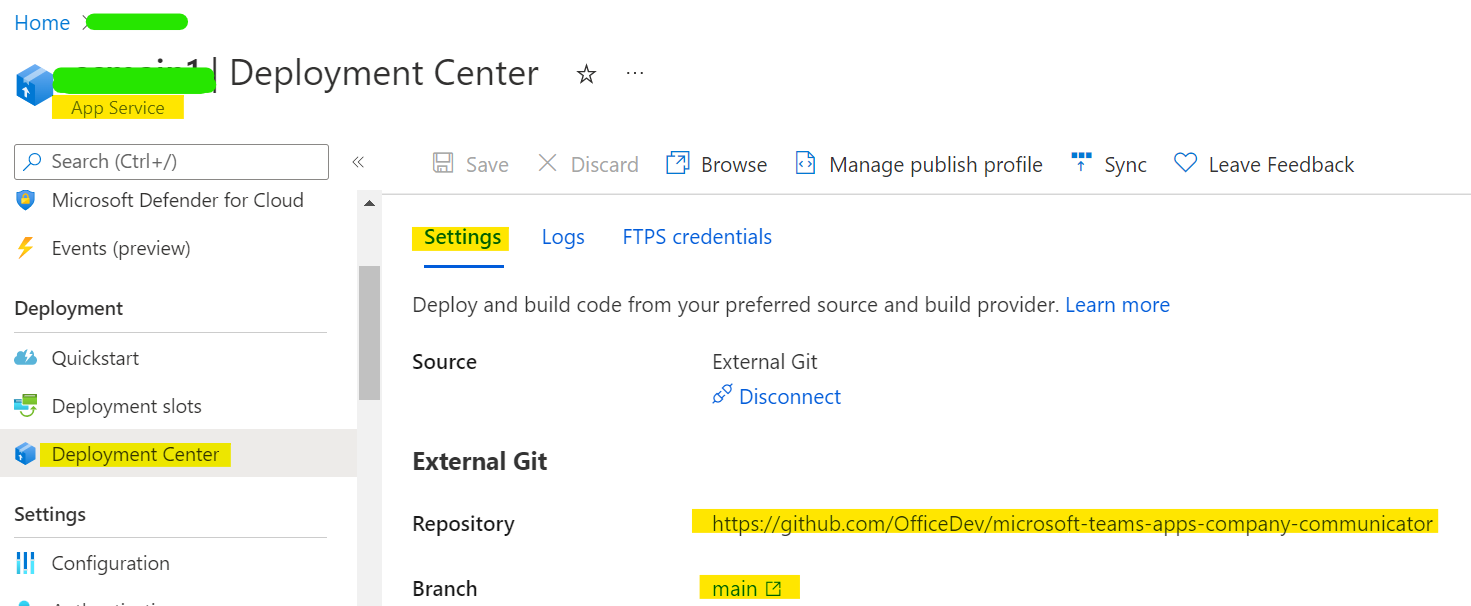Click the Disconnect plug icon
The image size is (1471, 606).
(x=722, y=396)
